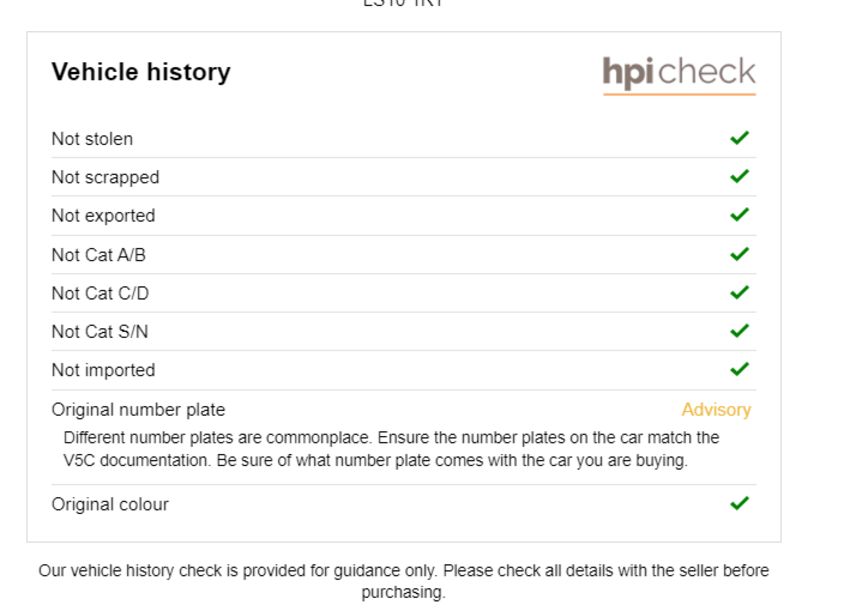Open the hpi check logo
This screenshot has height=611, width=850.
[679, 74]
